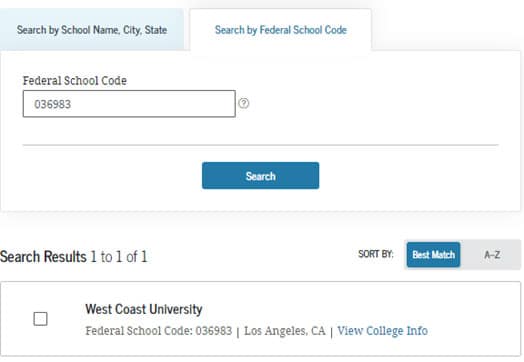Screen dimensions: 524x362
Task: Click the 036983 value inside the code box
Action: click(x=52, y=104)
